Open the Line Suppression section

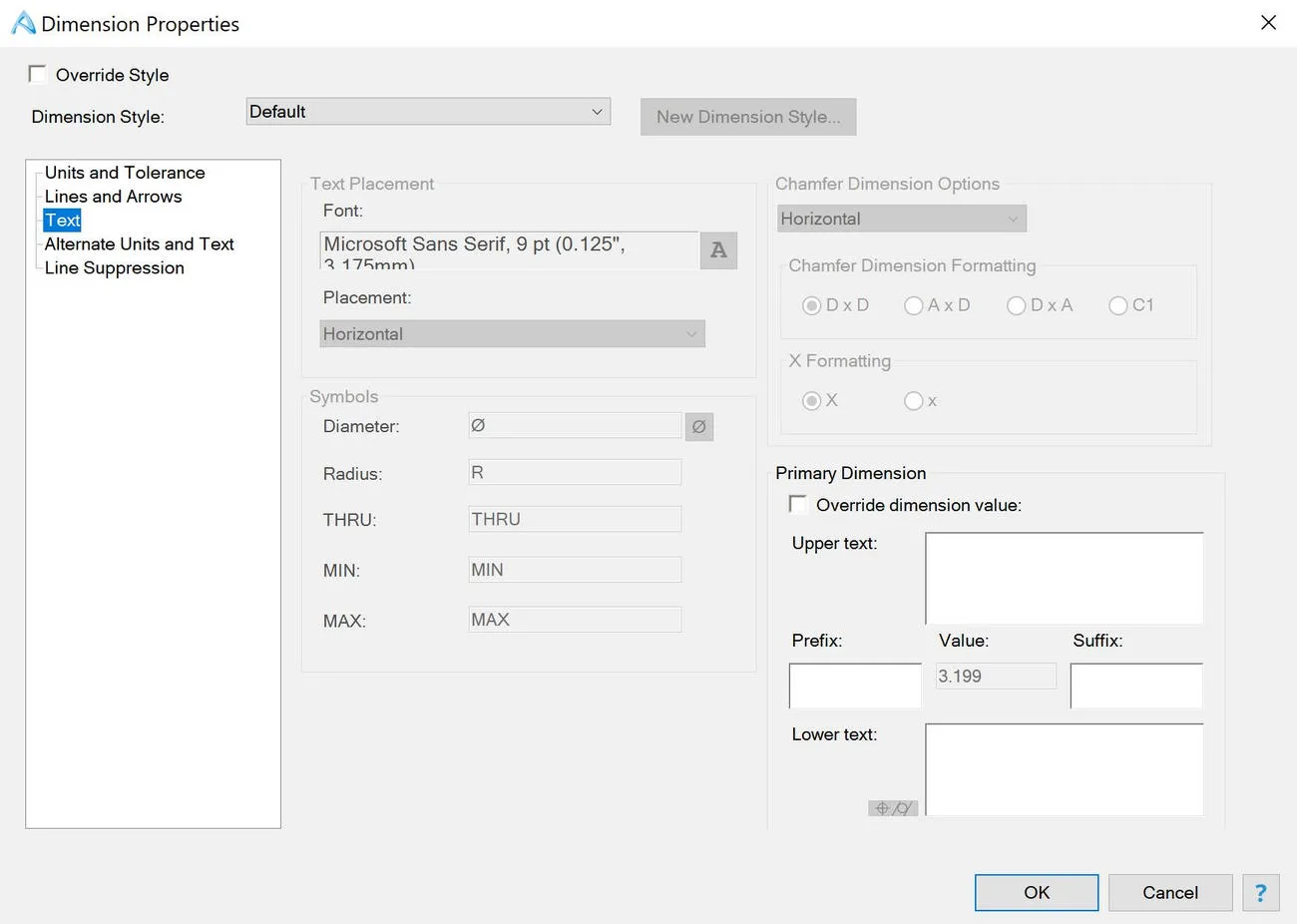point(115,268)
